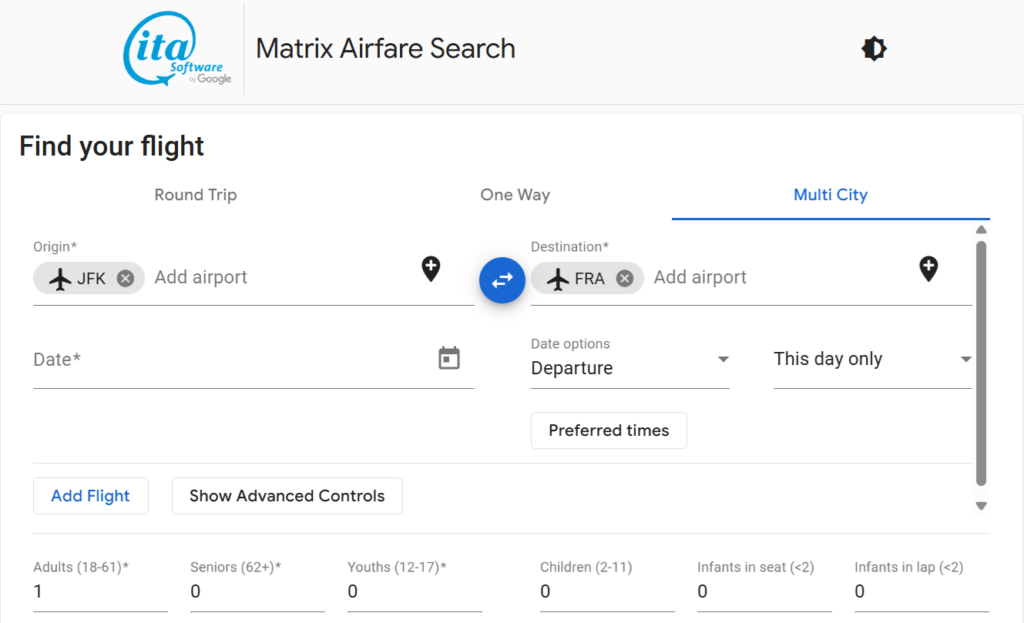
Task: Open the location pin next to Destination
Action: click(928, 269)
